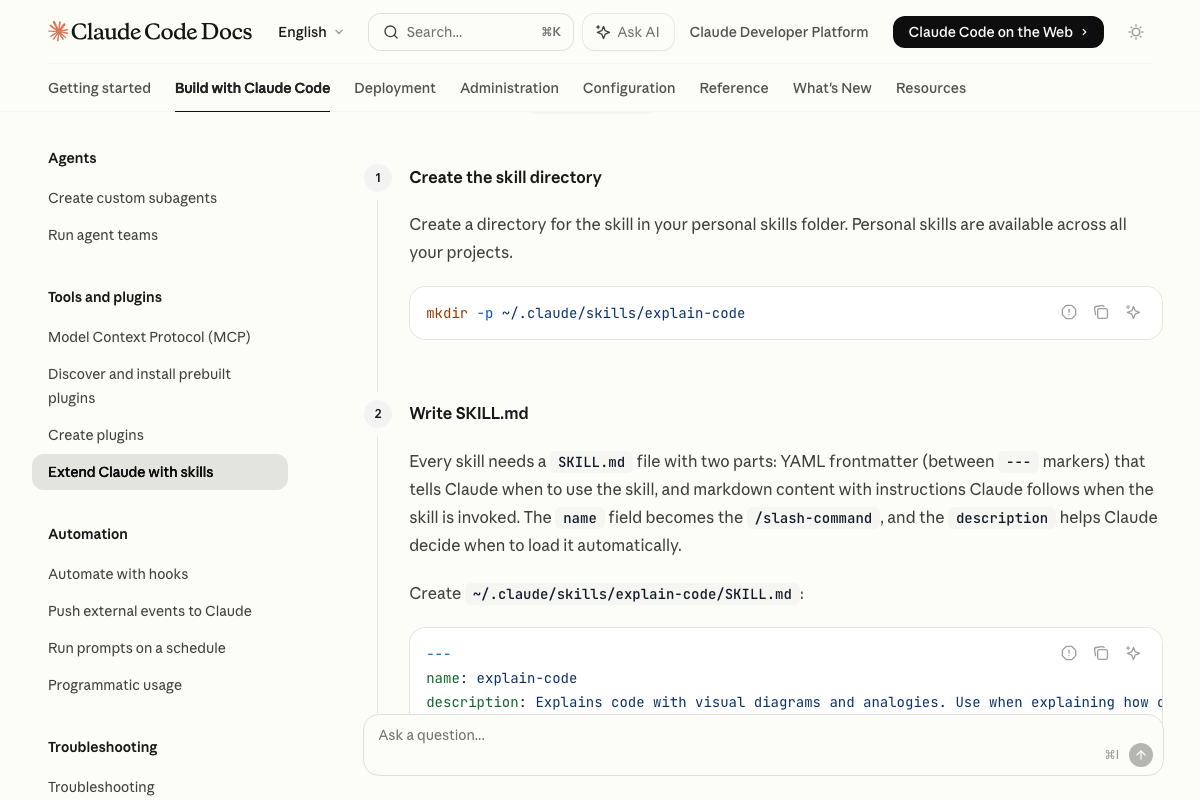This screenshot has width=1200, height=800.
Task: Switch to the What's New tab
Action: [x=832, y=88]
